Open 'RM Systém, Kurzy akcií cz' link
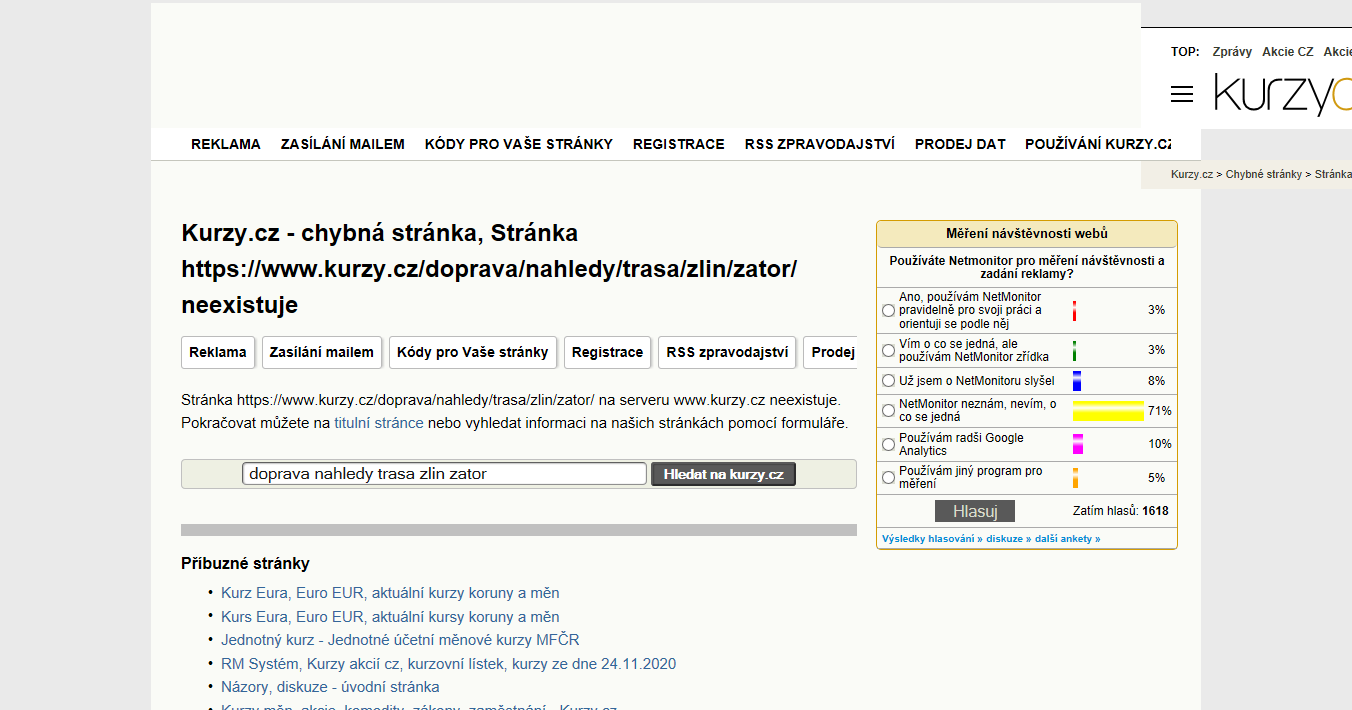This screenshot has width=1352, height=710. (449, 664)
